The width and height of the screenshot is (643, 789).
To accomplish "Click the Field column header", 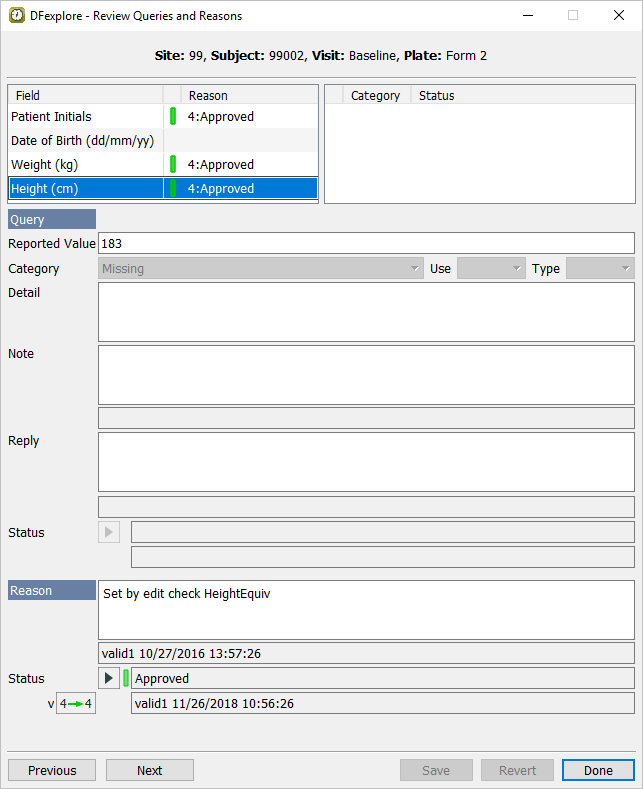I will pos(85,95).
